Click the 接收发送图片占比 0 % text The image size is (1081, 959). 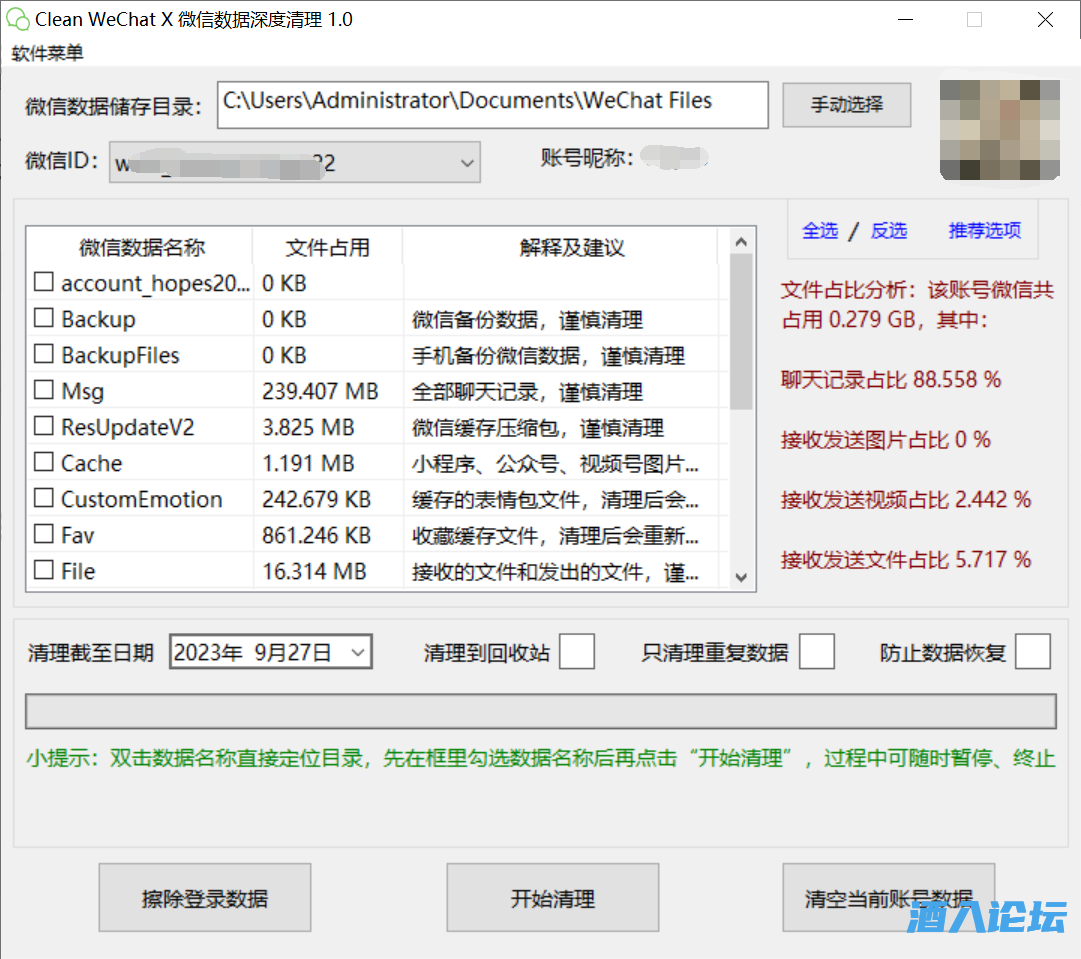pyautogui.click(x=885, y=439)
